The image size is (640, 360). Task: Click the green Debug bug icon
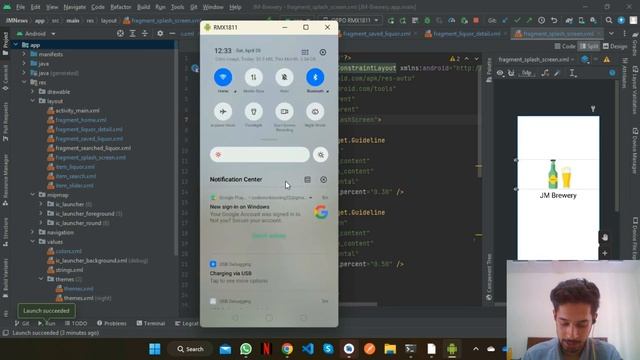(427, 20)
